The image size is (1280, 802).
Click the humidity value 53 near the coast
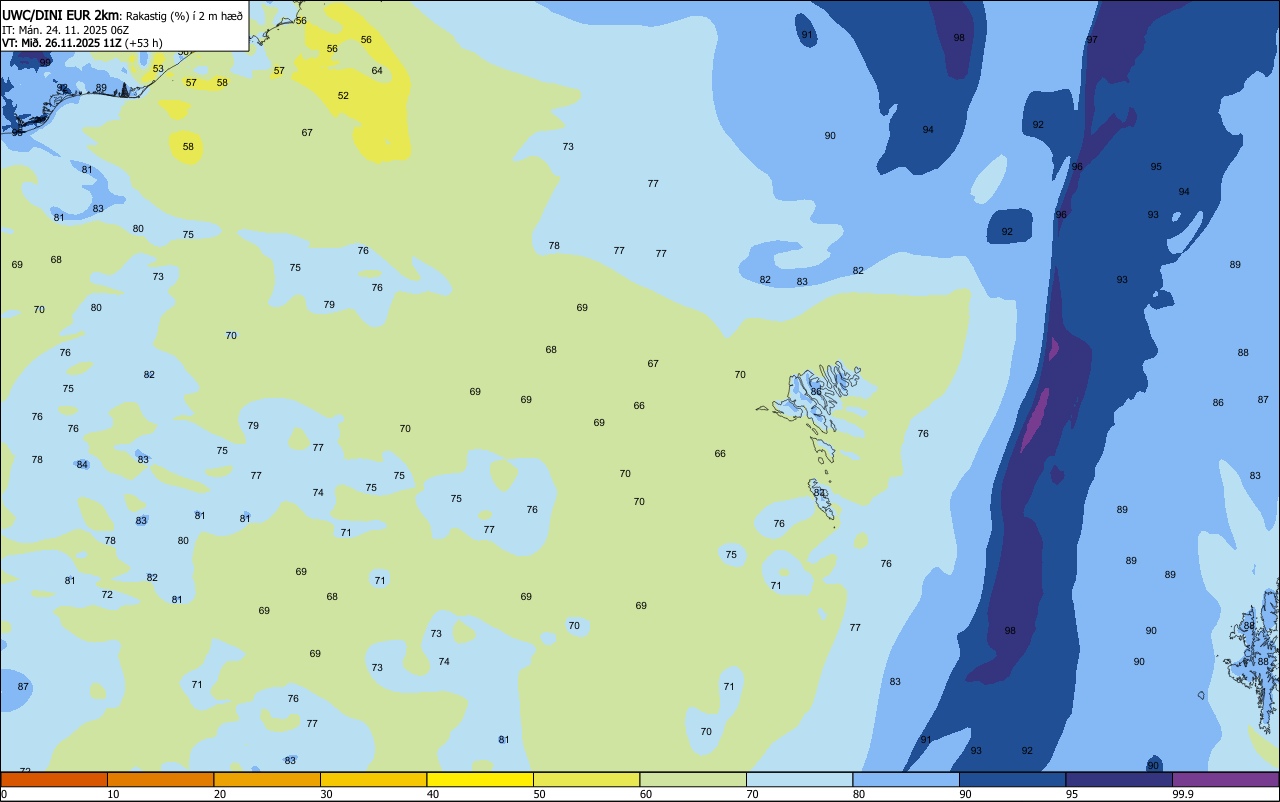[158, 69]
